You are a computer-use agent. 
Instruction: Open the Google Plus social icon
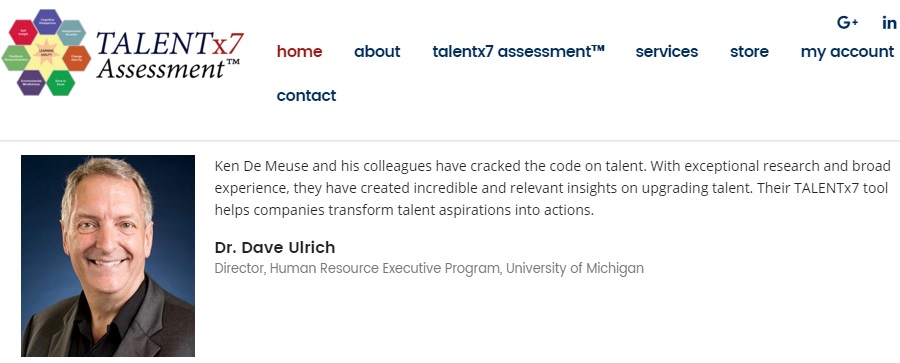point(847,23)
